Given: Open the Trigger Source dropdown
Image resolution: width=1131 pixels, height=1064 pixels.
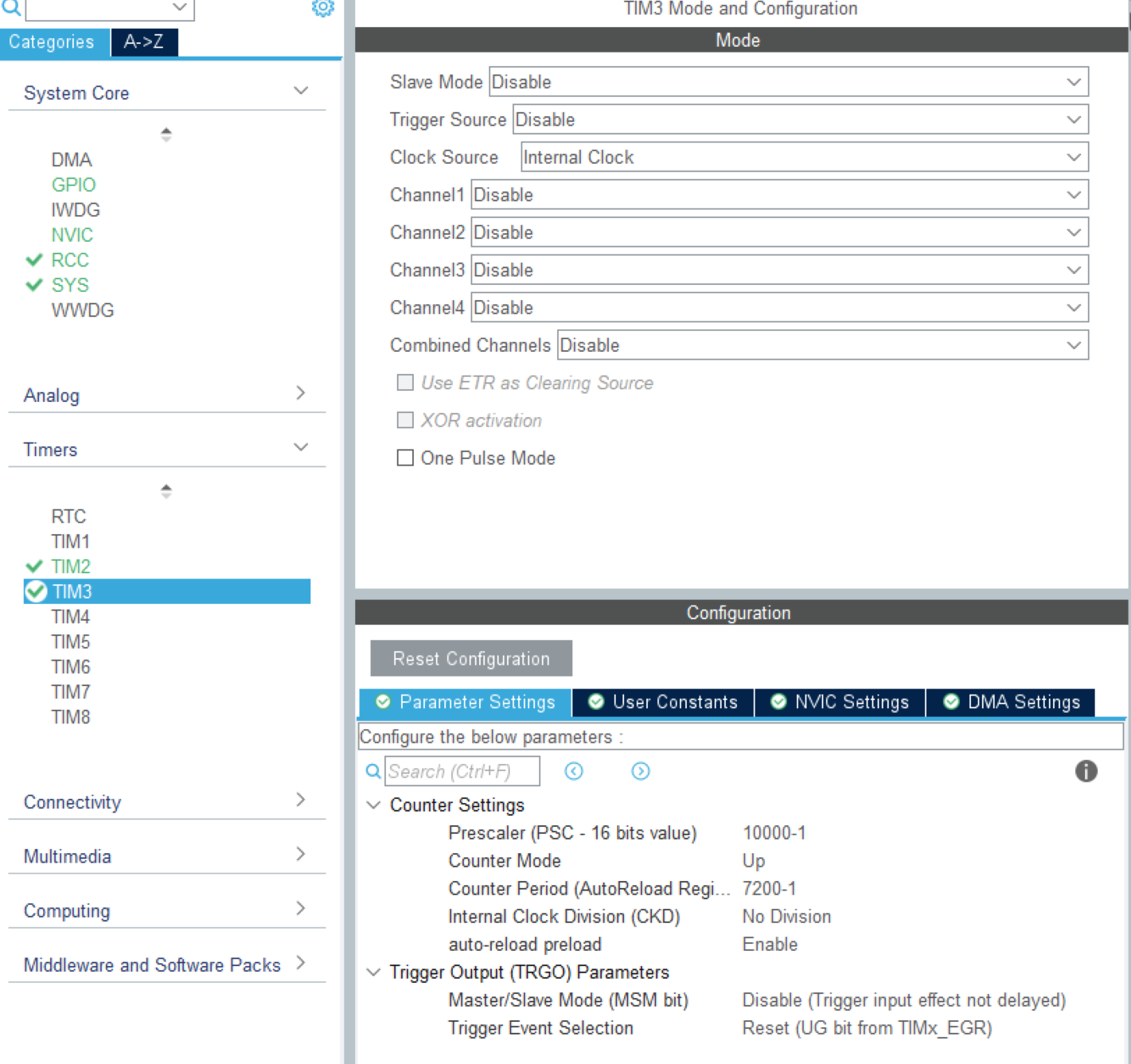Looking at the screenshot, I should pos(801,119).
